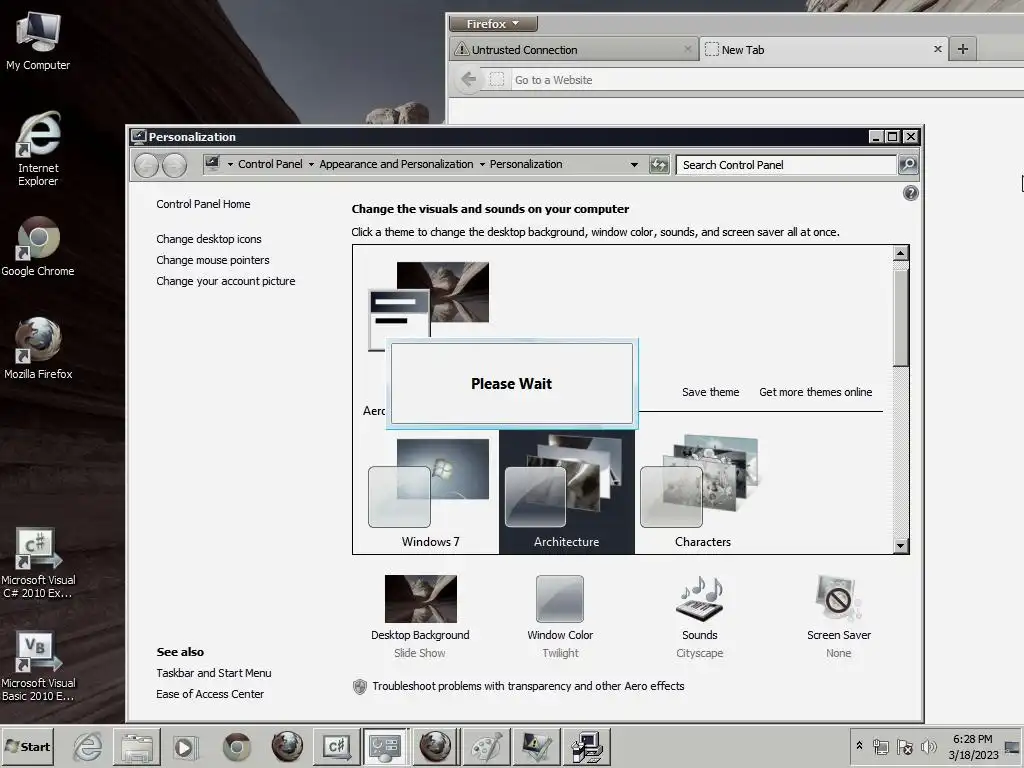Refresh the Control Panel address bar
Image resolution: width=1024 pixels, height=768 pixels.
[660, 165]
